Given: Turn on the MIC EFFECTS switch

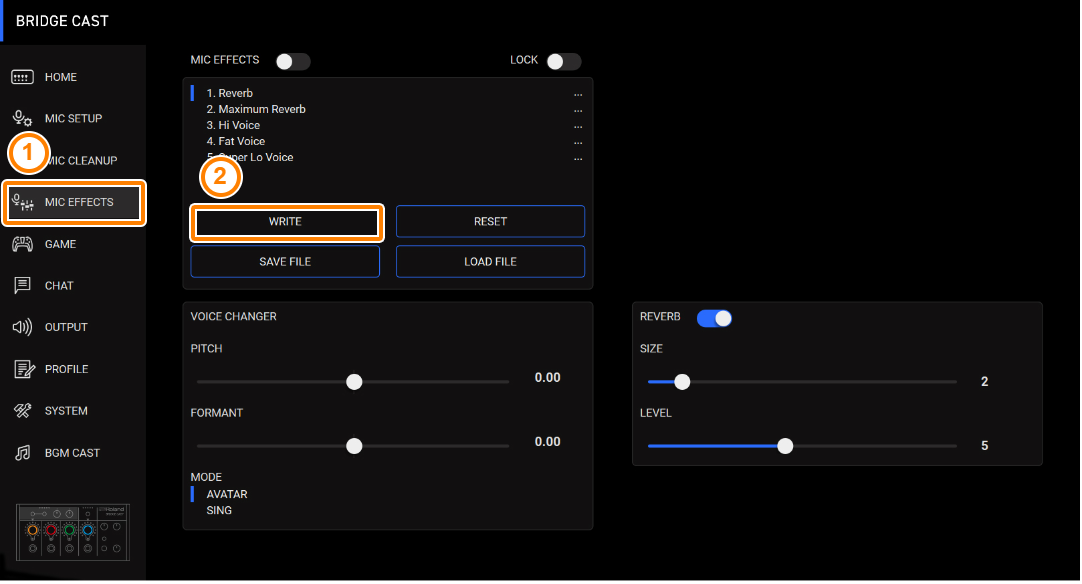Looking at the screenshot, I should (293, 61).
